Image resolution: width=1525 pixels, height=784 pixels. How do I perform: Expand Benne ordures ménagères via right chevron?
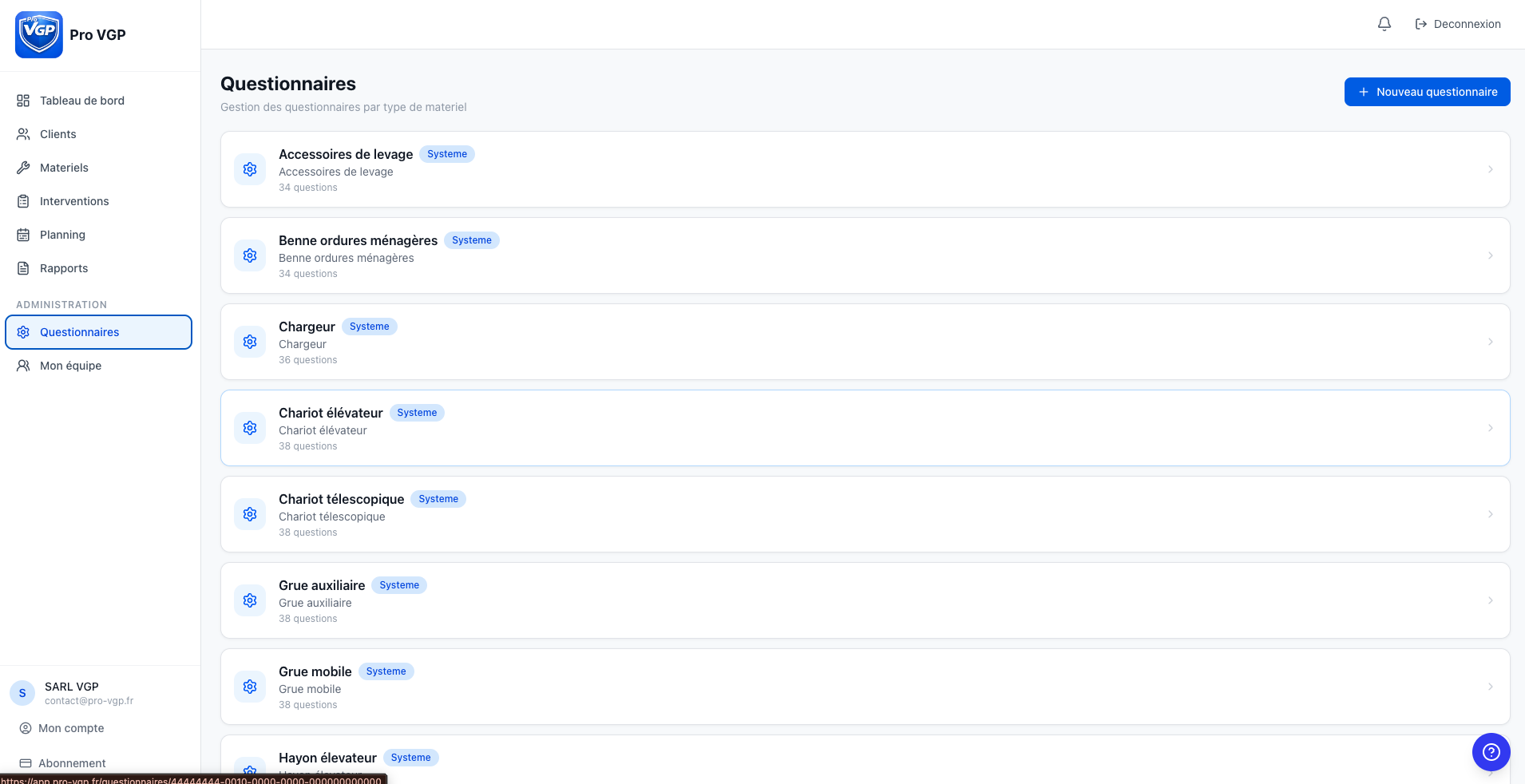pyautogui.click(x=1490, y=255)
